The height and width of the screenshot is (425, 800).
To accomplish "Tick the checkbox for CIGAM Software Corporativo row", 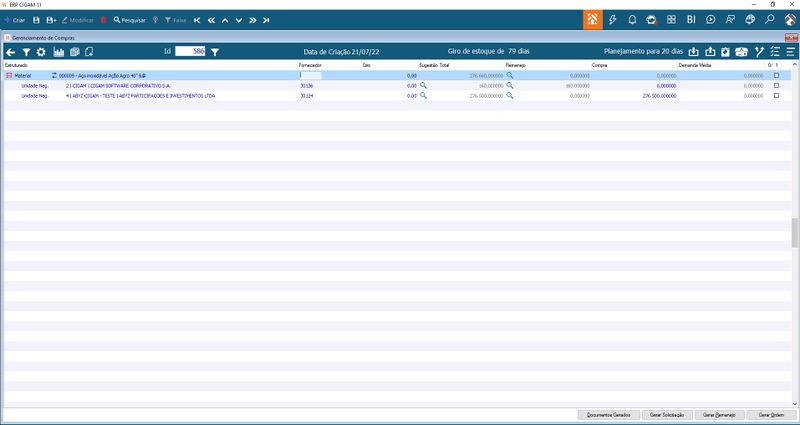I will click(777, 85).
